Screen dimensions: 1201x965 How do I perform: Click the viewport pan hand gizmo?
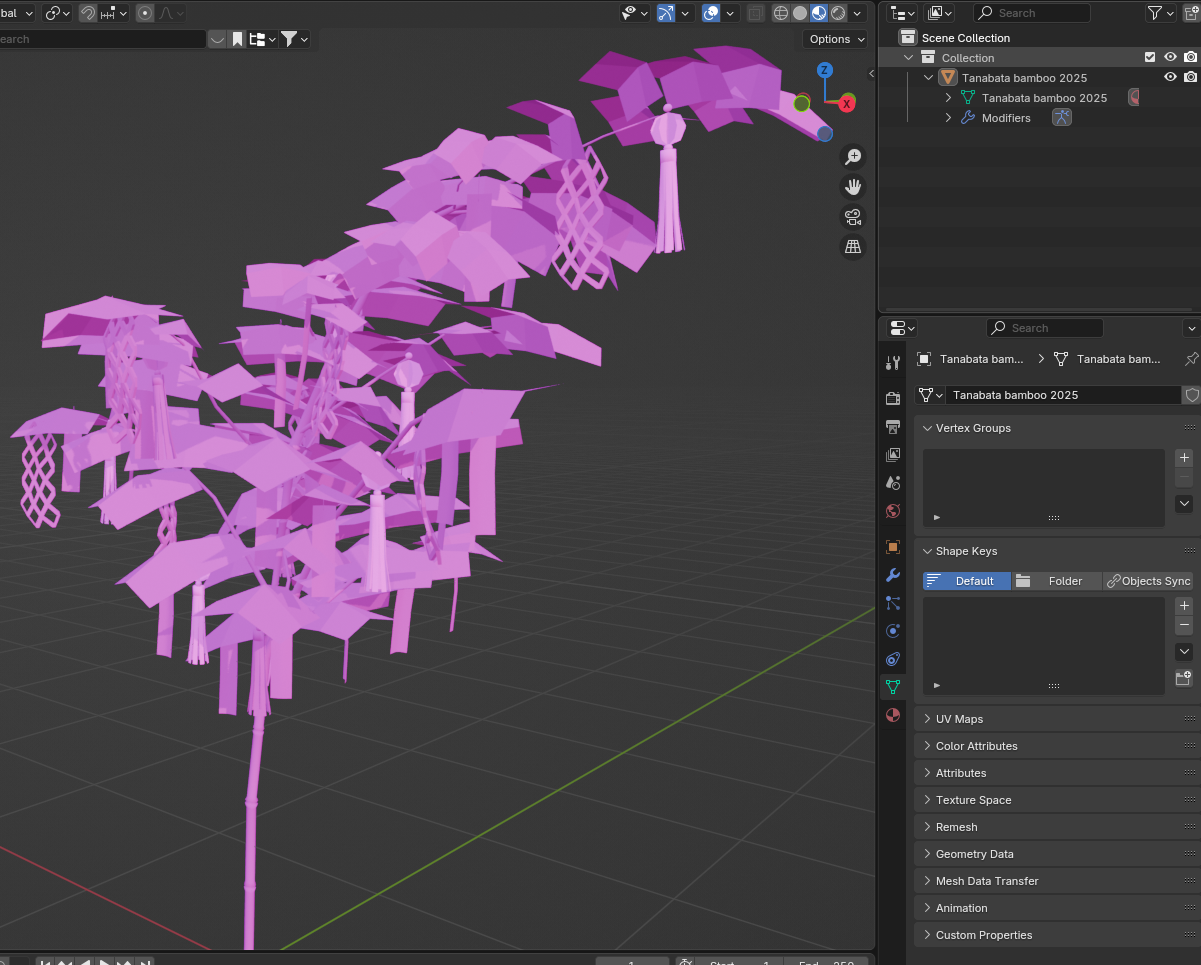pyautogui.click(x=853, y=187)
